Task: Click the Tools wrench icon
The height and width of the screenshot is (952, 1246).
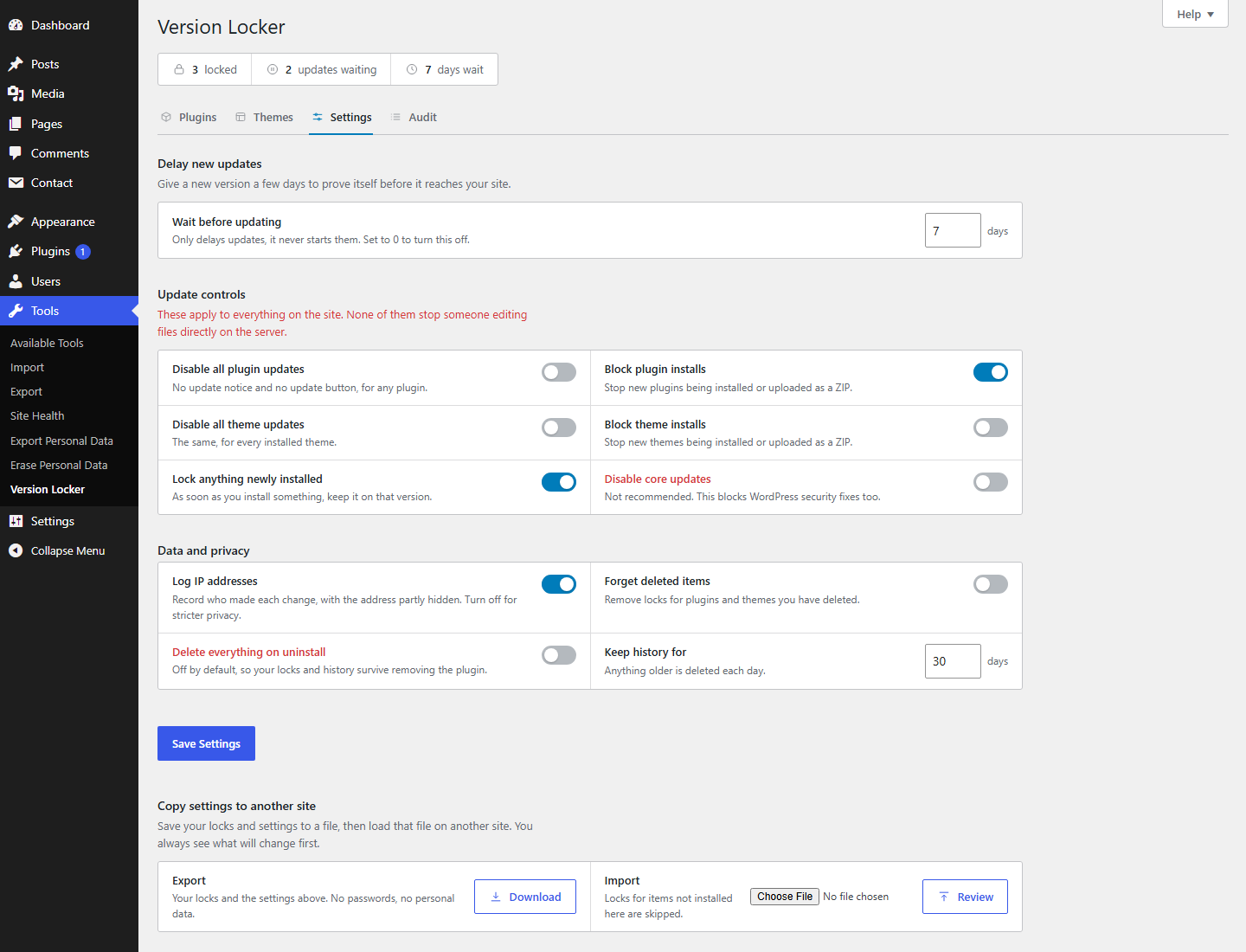Action: coord(16,311)
